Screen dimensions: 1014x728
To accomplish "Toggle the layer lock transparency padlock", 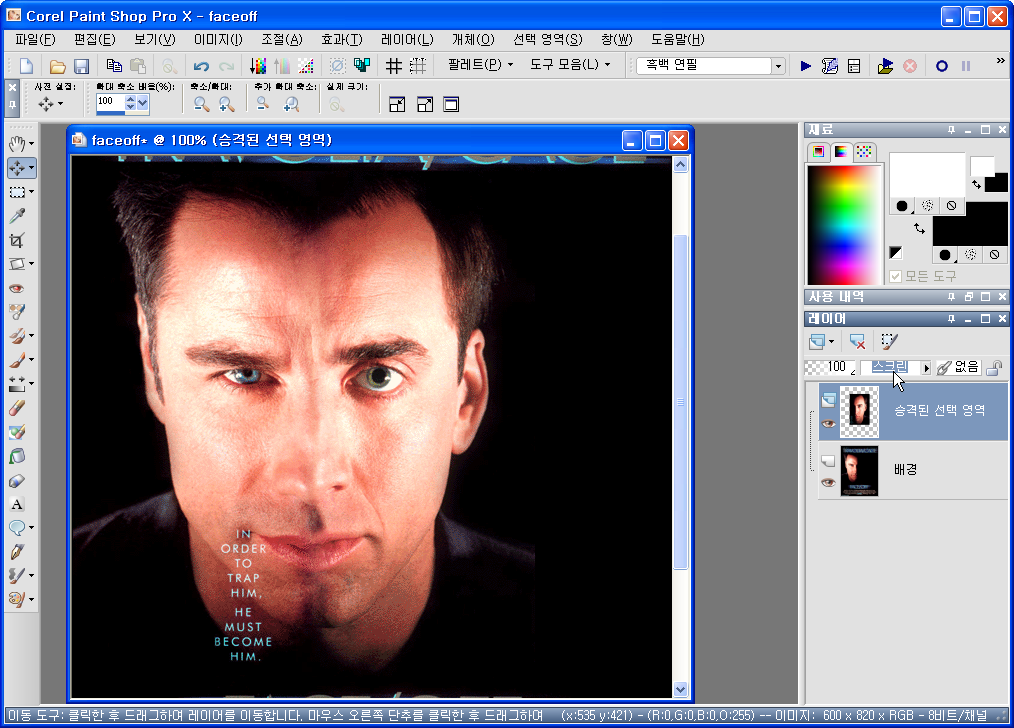I will tap(995, 368).
